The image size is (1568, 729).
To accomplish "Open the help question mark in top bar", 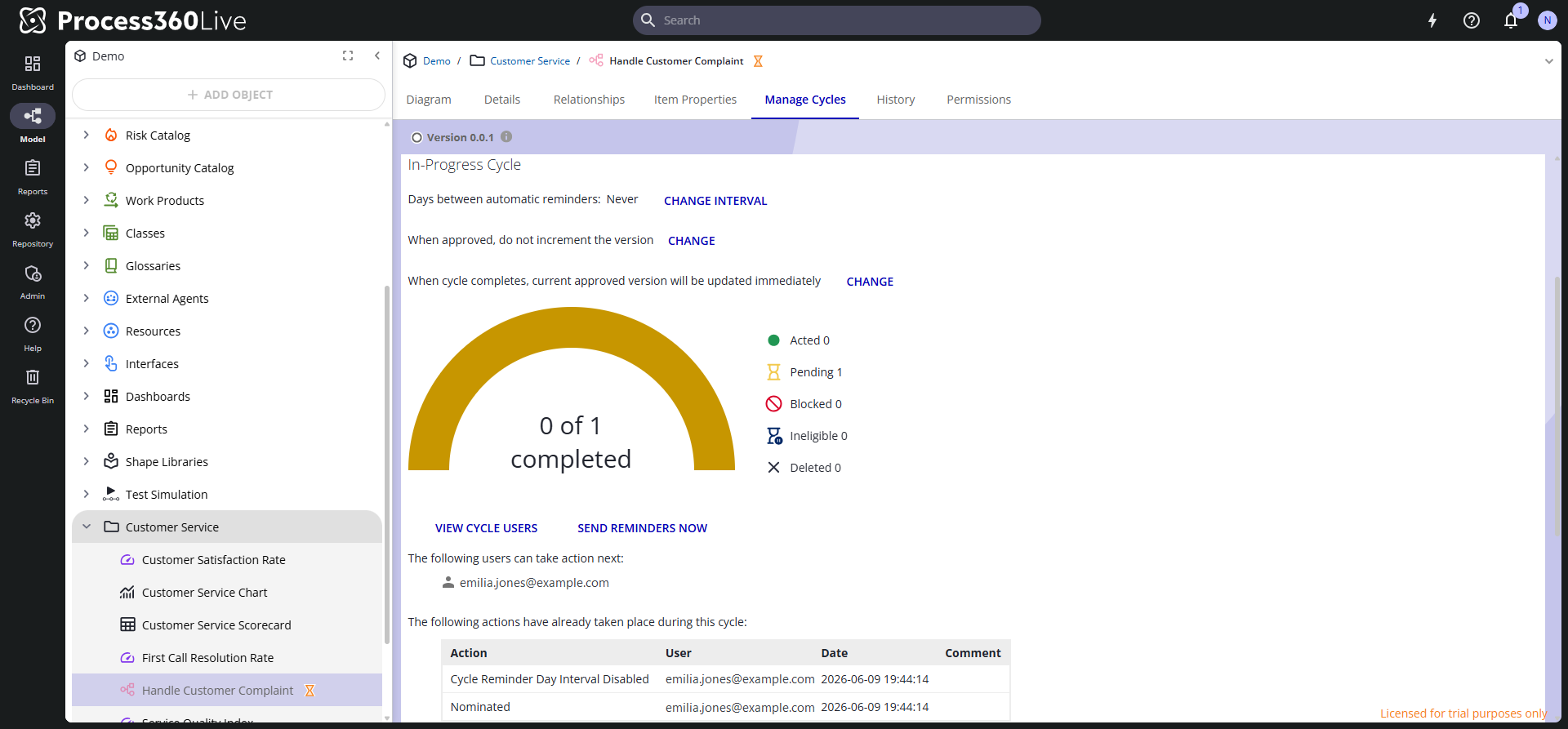I will 1472,20.
